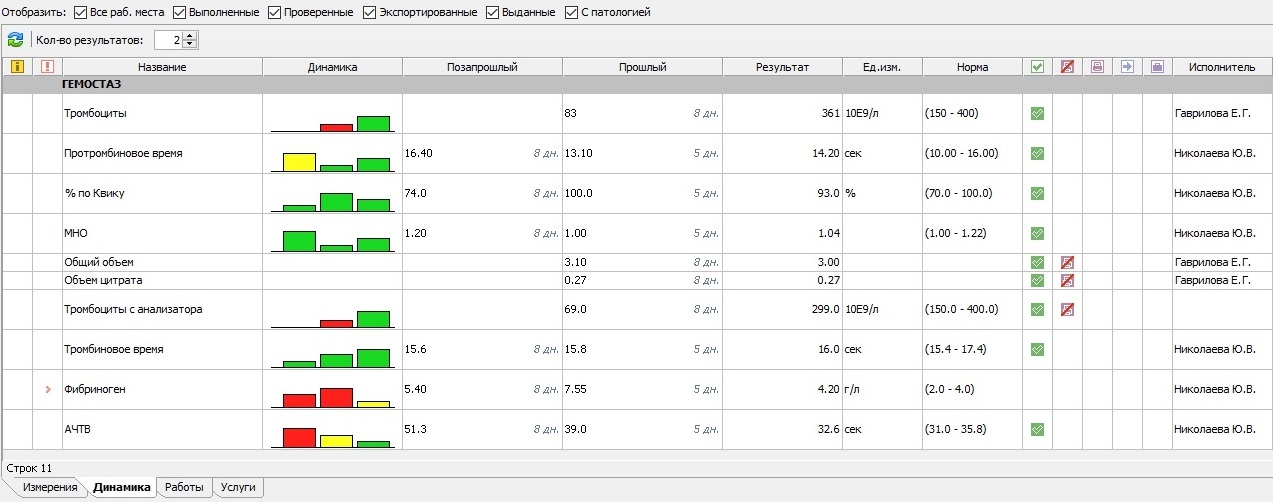The image size is (1273, 502).
Task: Click the export arrow column header icon
Action: (x=1127, y=67)
